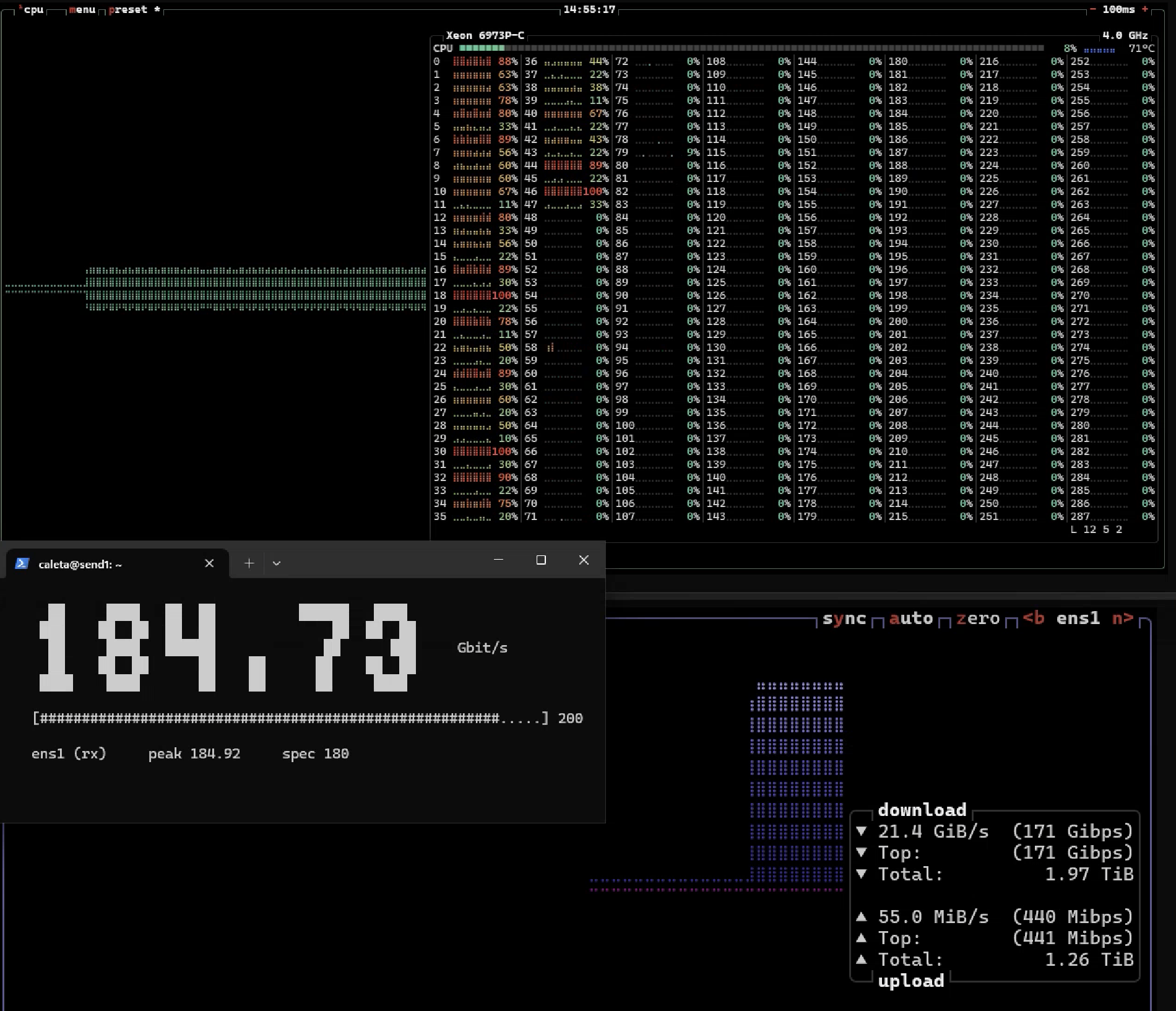Screen dimensions: 1176x1011
Task: Click core 287 row in CPU list
Action: [x=1113, y=516]
